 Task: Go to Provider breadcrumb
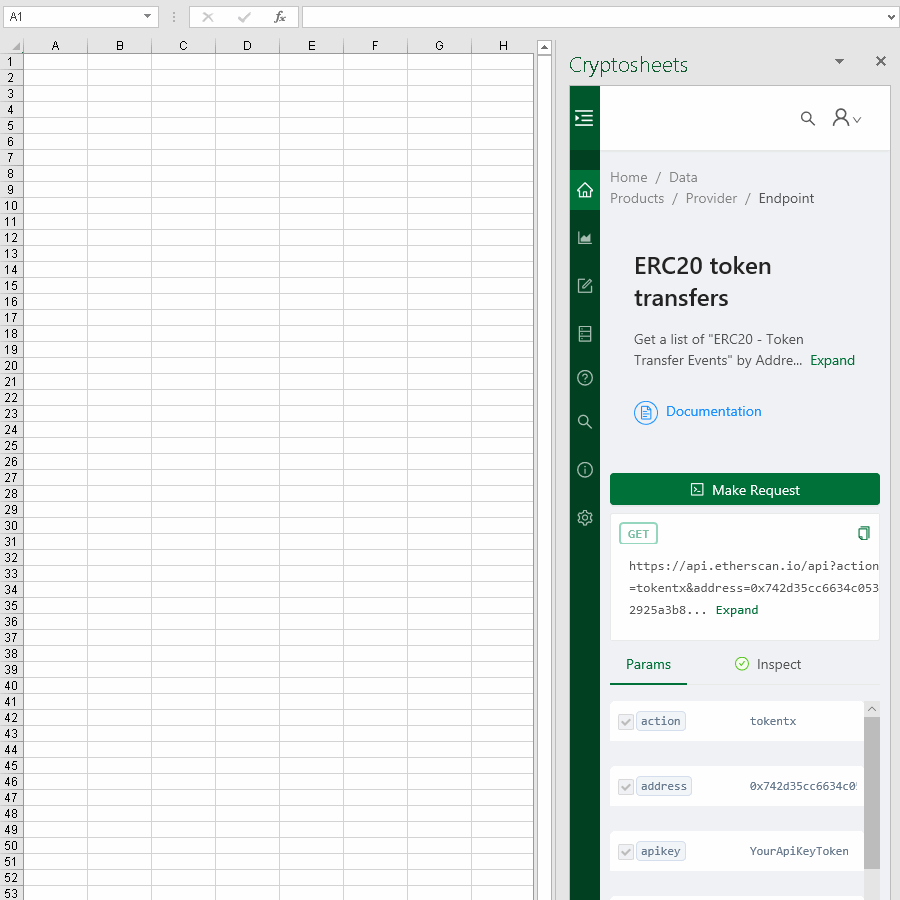coord(711,199)
